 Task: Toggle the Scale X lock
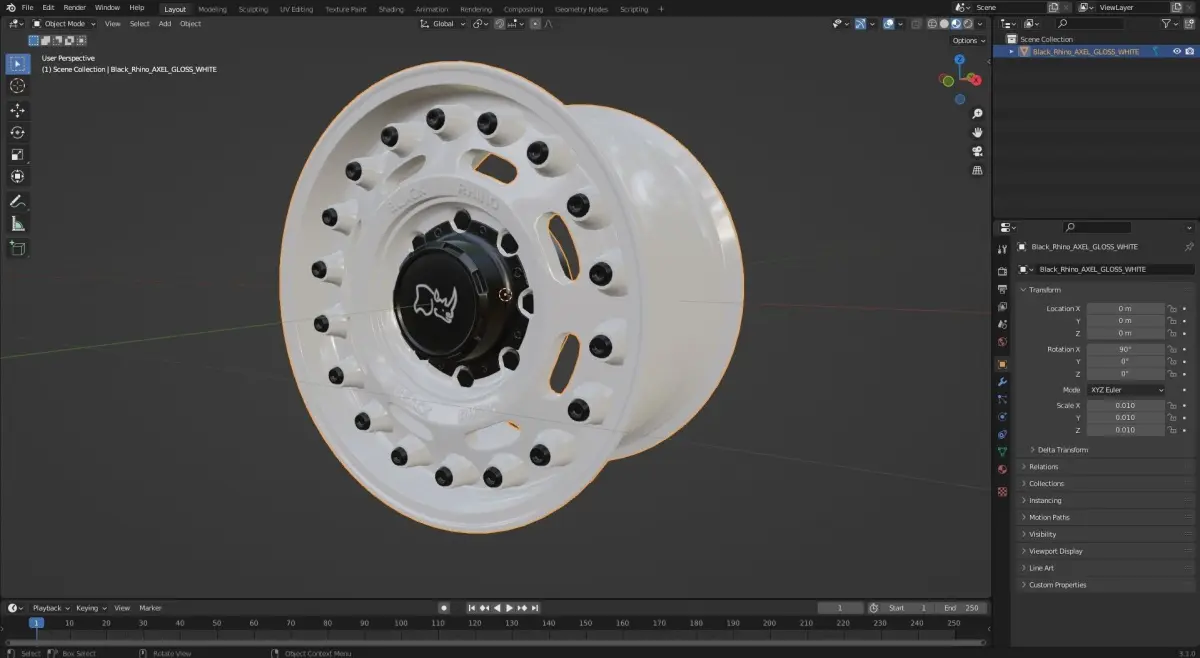(x=1172, y=406)
